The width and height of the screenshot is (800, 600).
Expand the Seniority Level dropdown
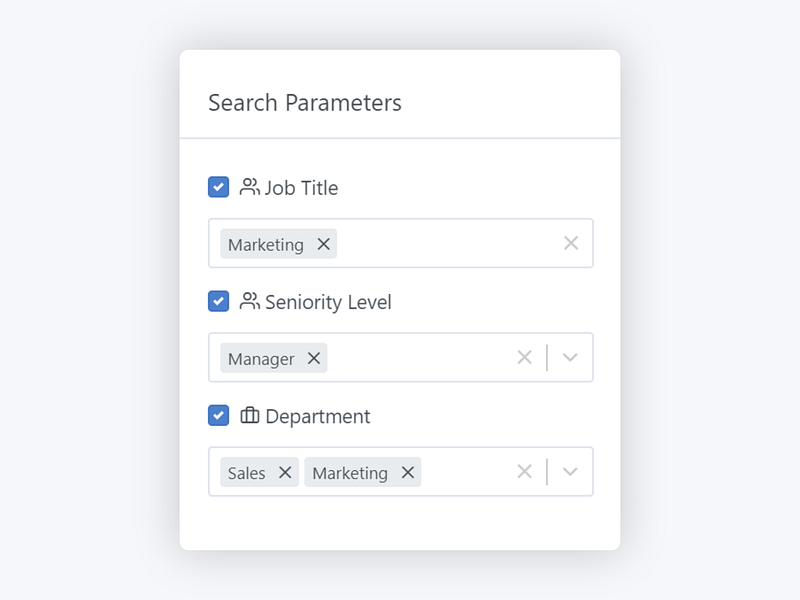(570, 358)
